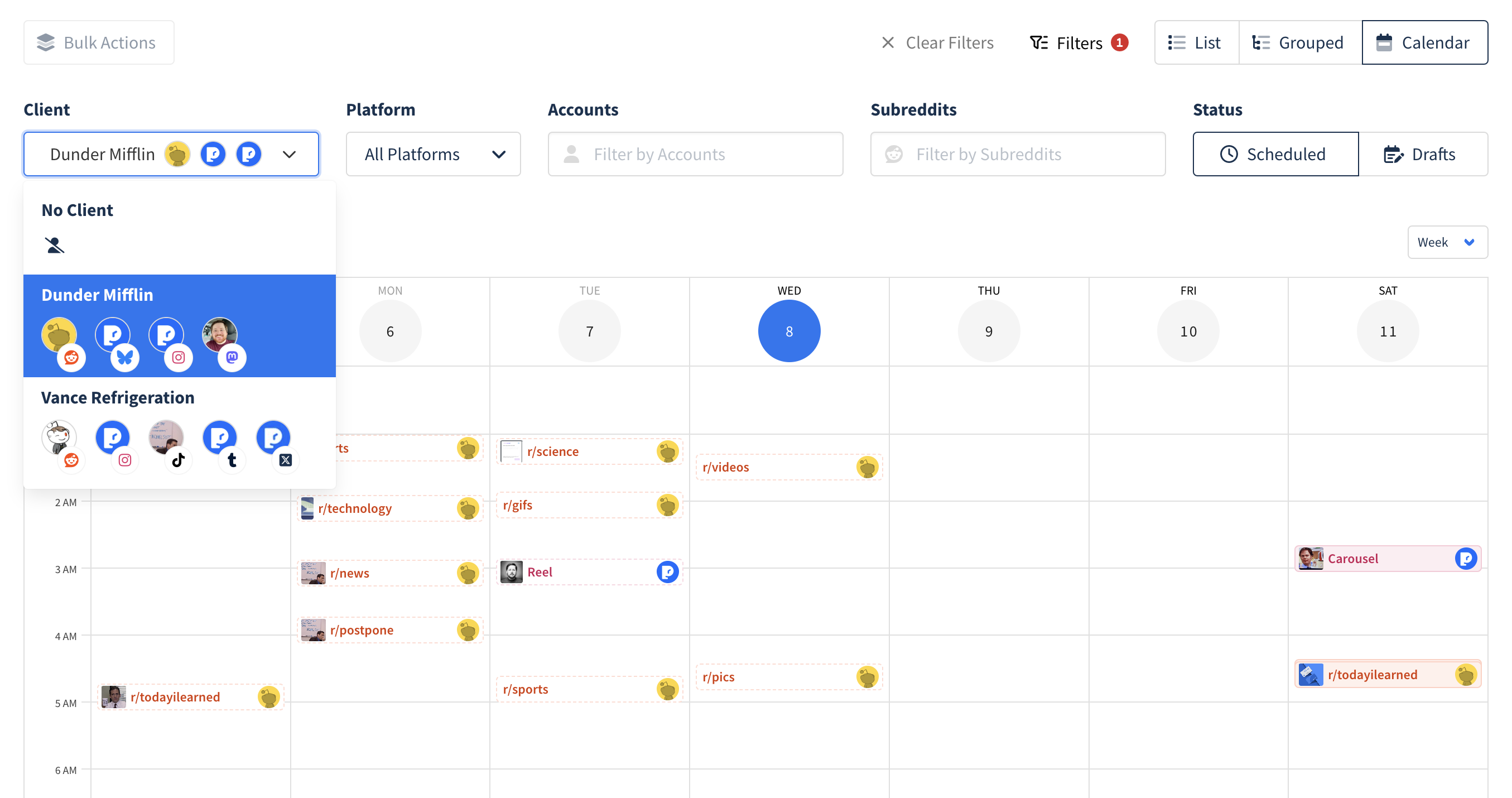This screenshot has width=1512, height=798.
Task: Click the red filter count badge
Action: pos(1119,42)
